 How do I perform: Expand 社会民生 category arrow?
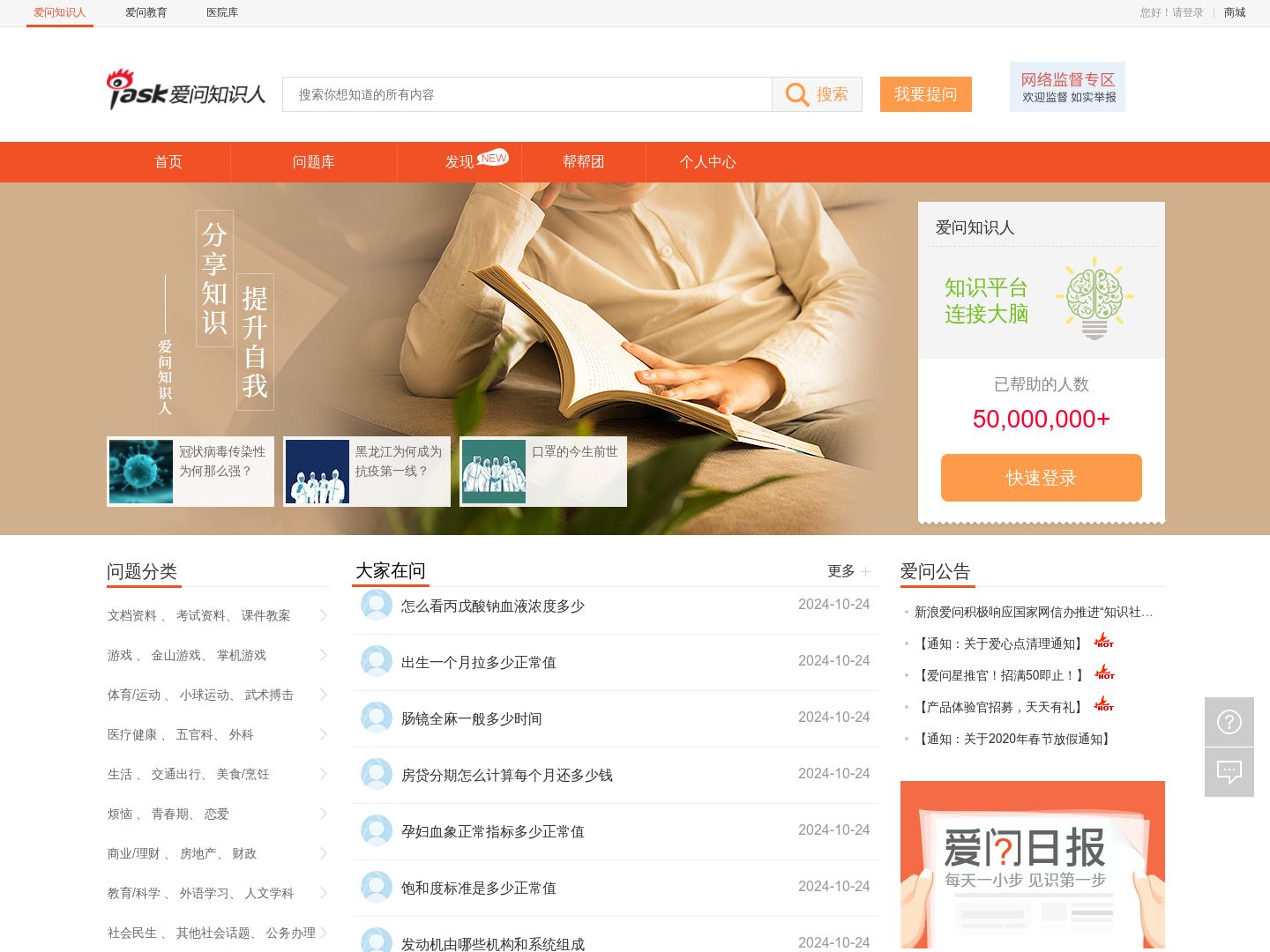pos(323,933)
